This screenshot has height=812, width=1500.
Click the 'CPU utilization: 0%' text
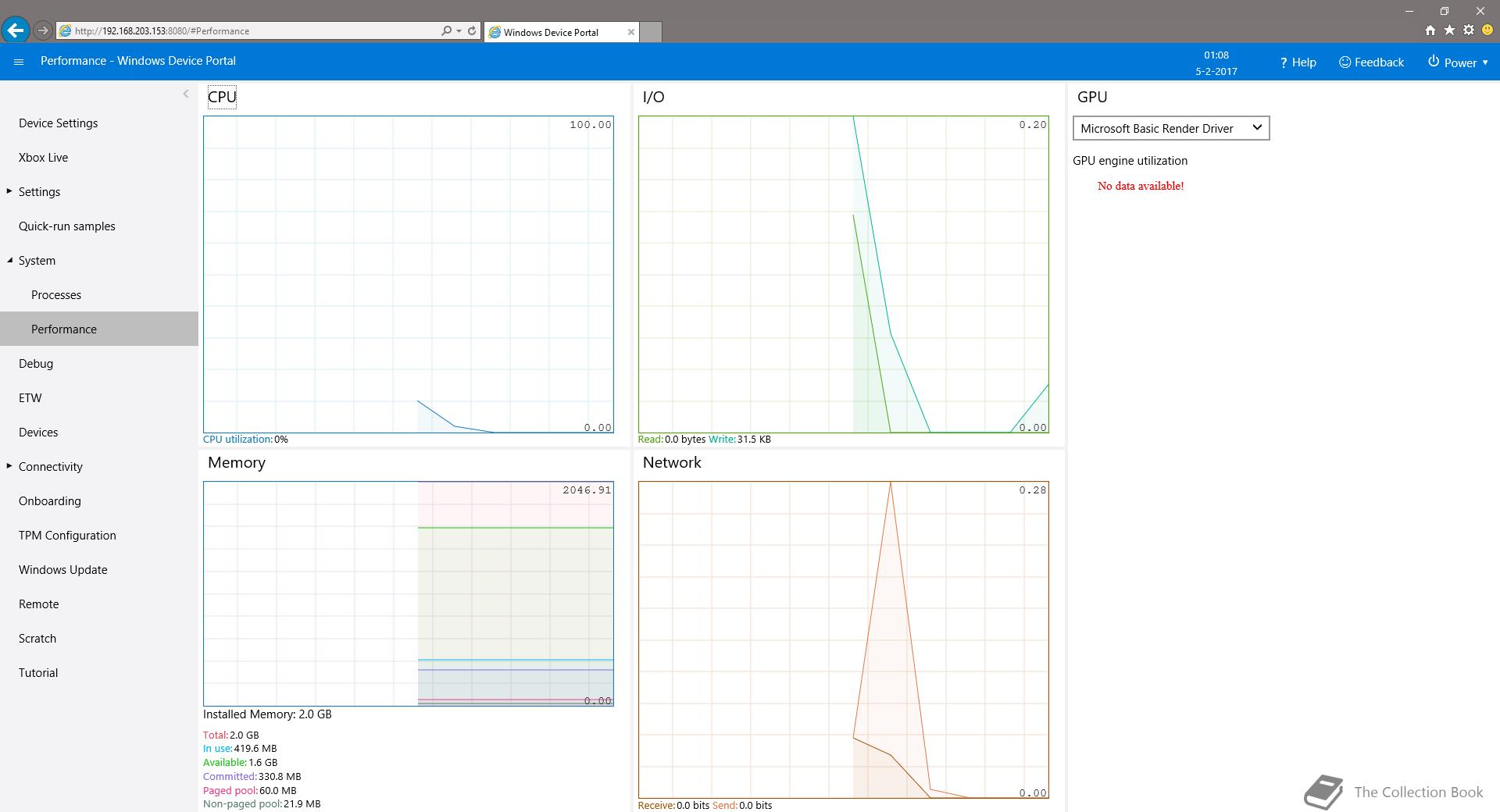[245, 440]
